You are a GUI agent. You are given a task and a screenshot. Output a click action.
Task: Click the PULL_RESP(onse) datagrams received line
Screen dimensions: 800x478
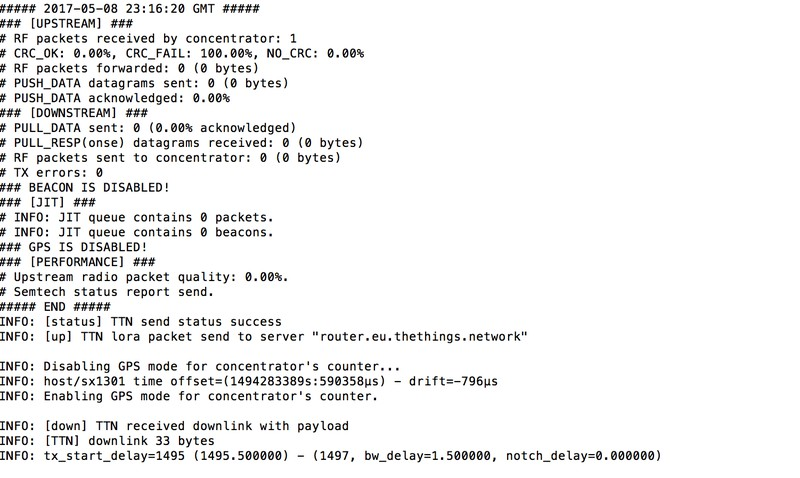[182, 143]
